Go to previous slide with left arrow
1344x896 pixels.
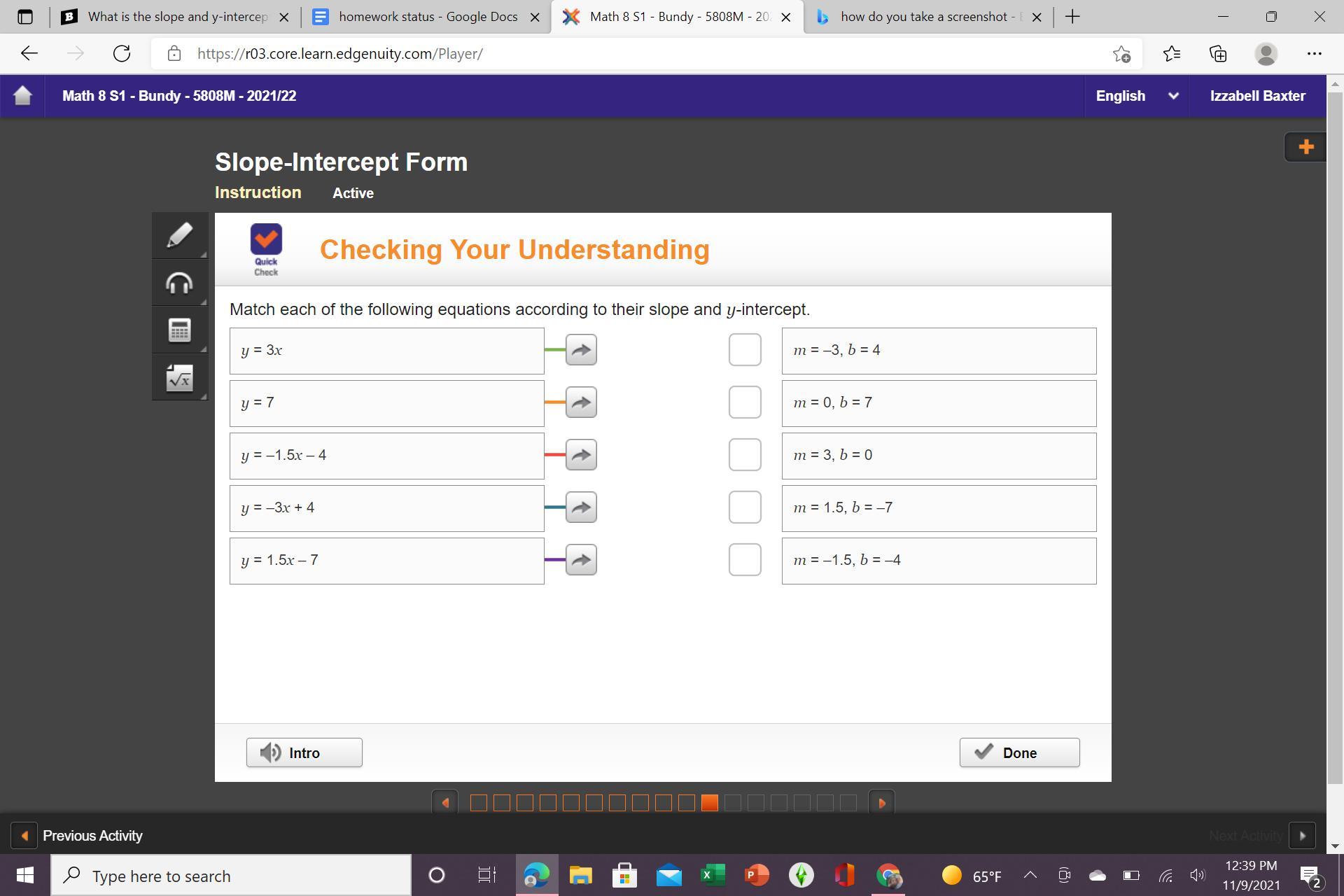445,803
